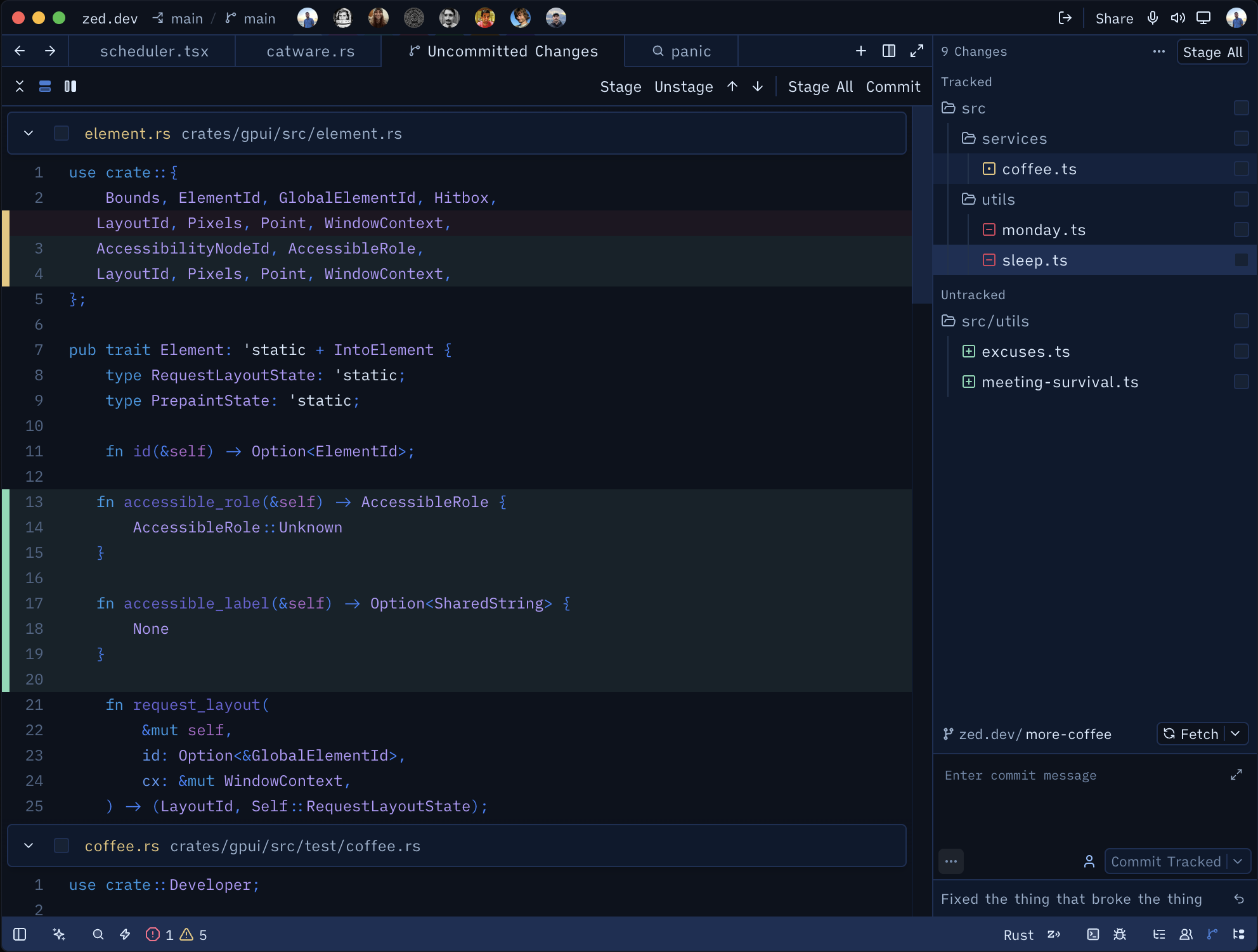The height and width of the screenshot is (952, 1258).
Task: Leave the call using the exit icon
Action: pos(1065,18)
